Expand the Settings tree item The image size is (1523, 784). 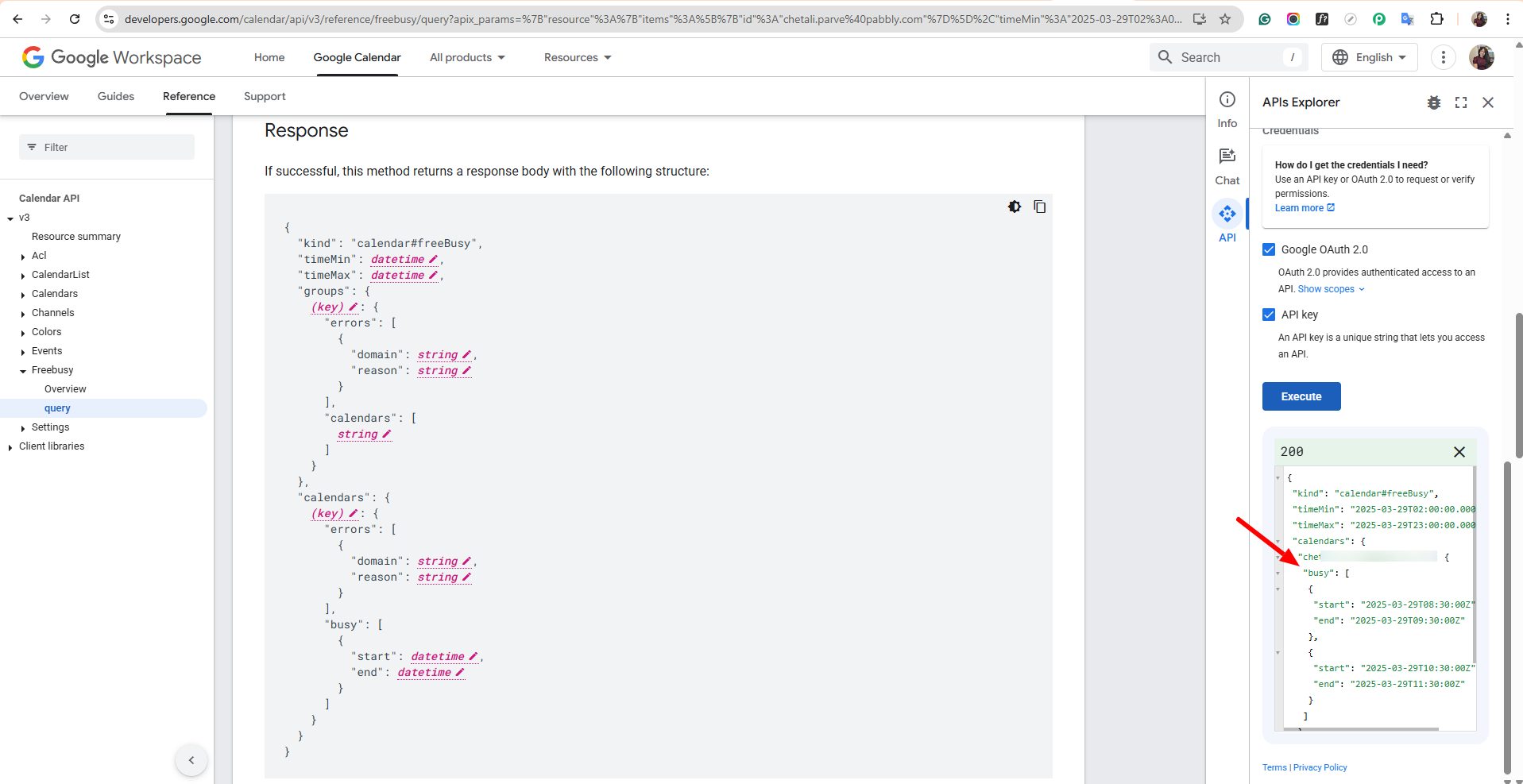coord(23,428)
